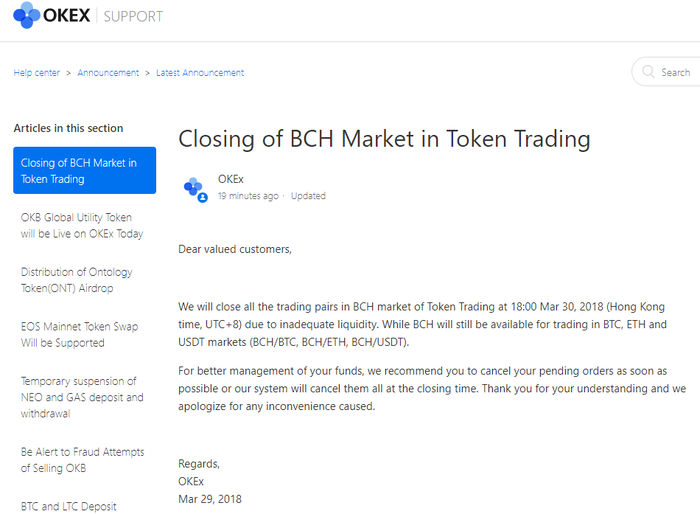The height and width of the screenshot is (514, 700).
Task: Click the Articles in this section heading
Action: pos(68,128)
